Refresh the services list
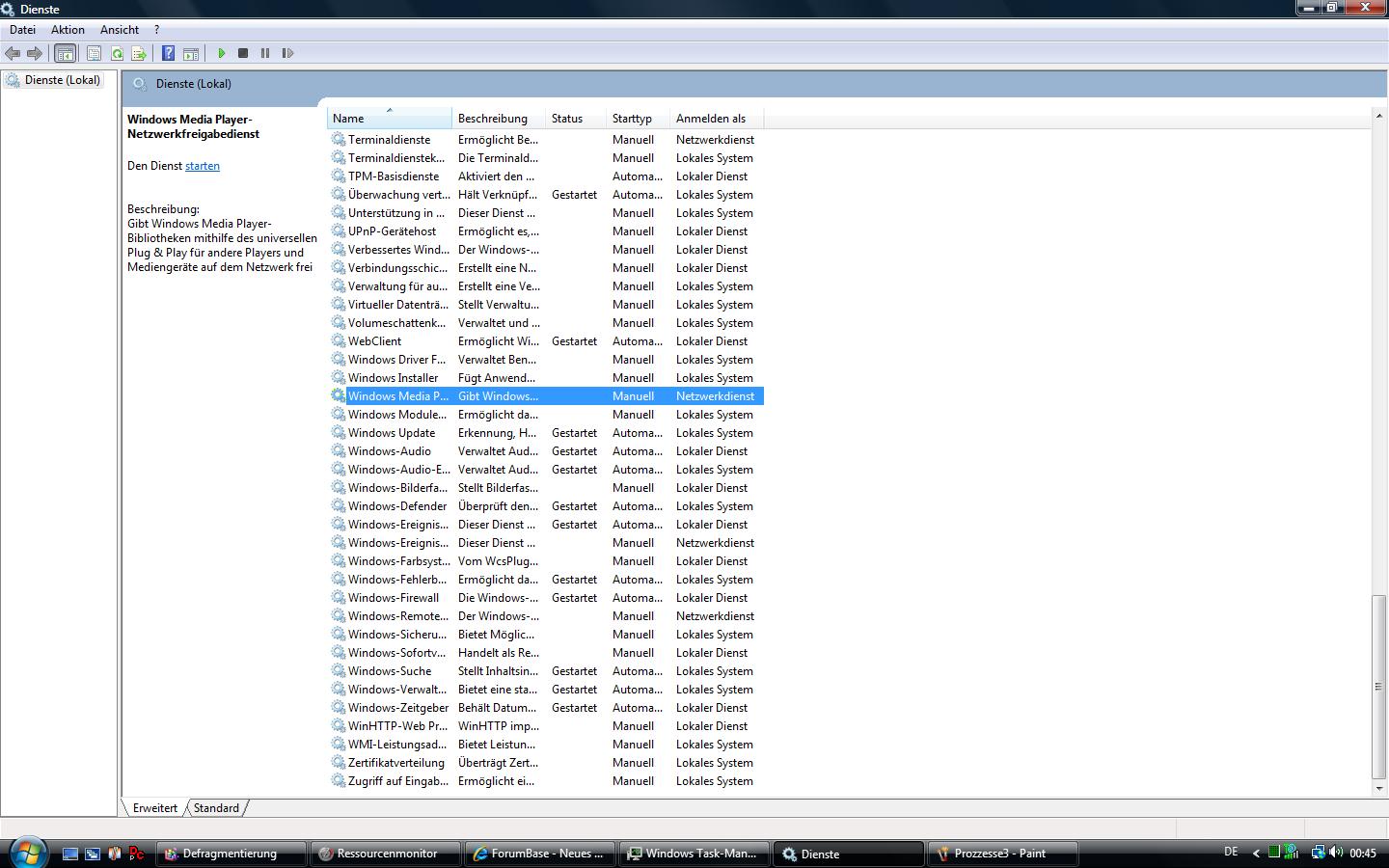 tap(117, 53)
